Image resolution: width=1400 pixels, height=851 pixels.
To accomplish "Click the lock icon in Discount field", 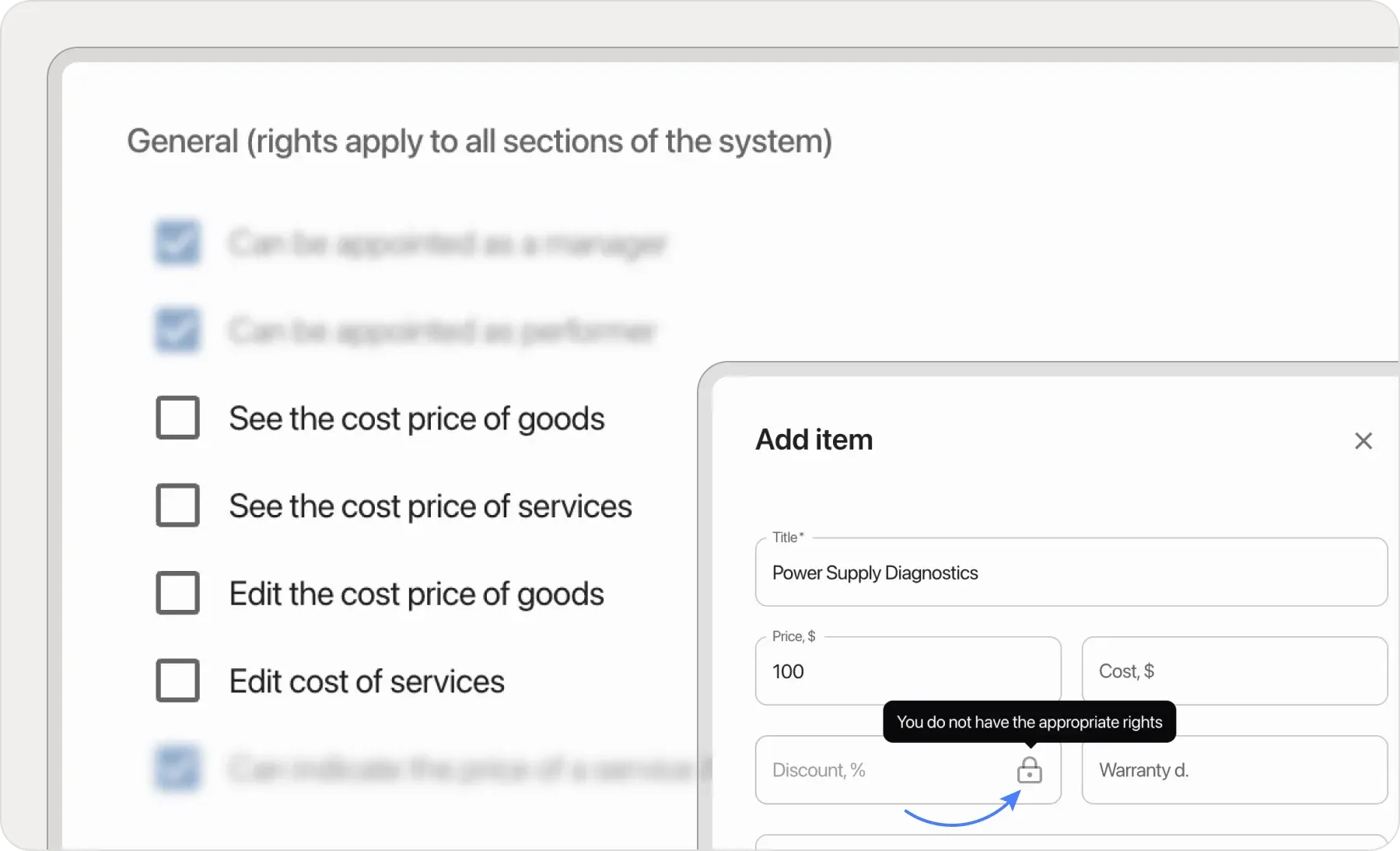I will pyautogui.click(x=1029, y=770).
